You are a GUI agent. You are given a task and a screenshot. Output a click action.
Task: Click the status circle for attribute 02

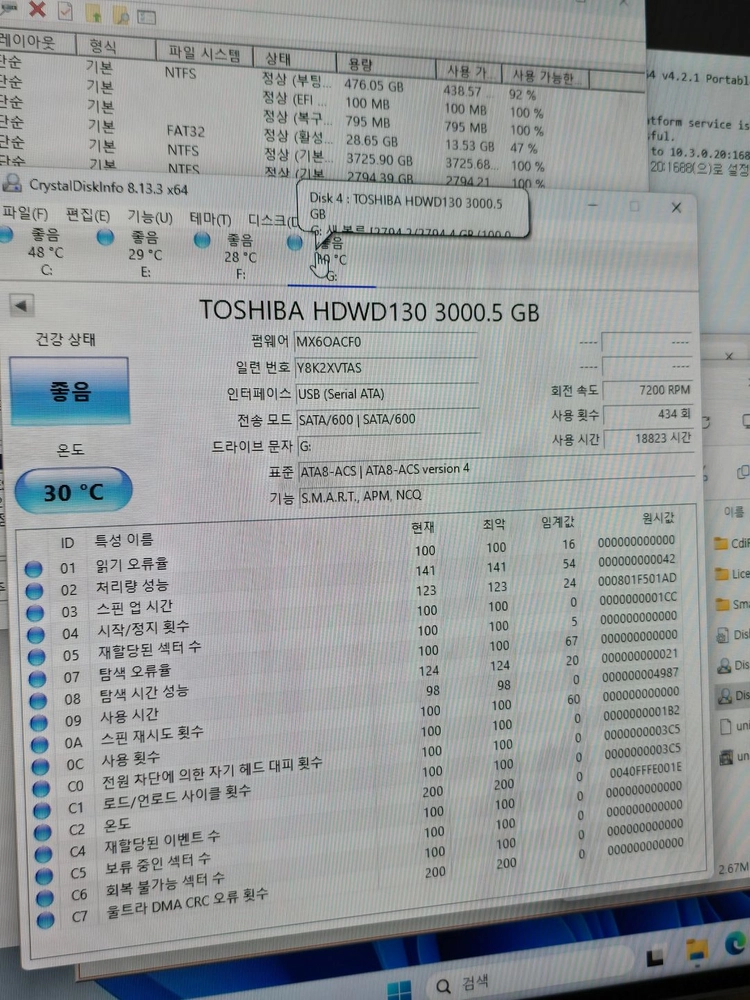pyautogui.click(x=34, y=591)
